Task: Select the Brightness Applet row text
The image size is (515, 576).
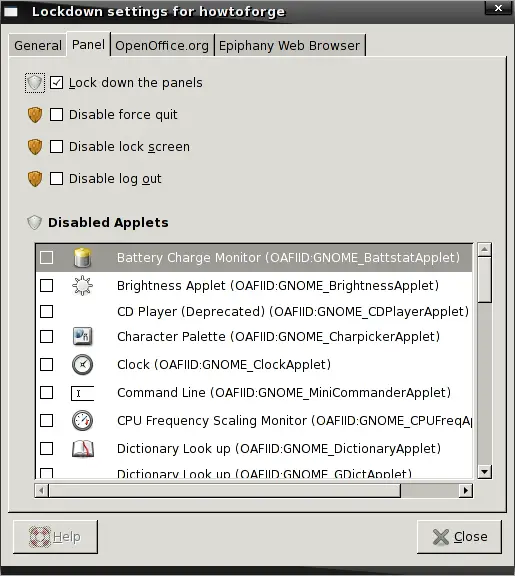Action: (278, 286)
